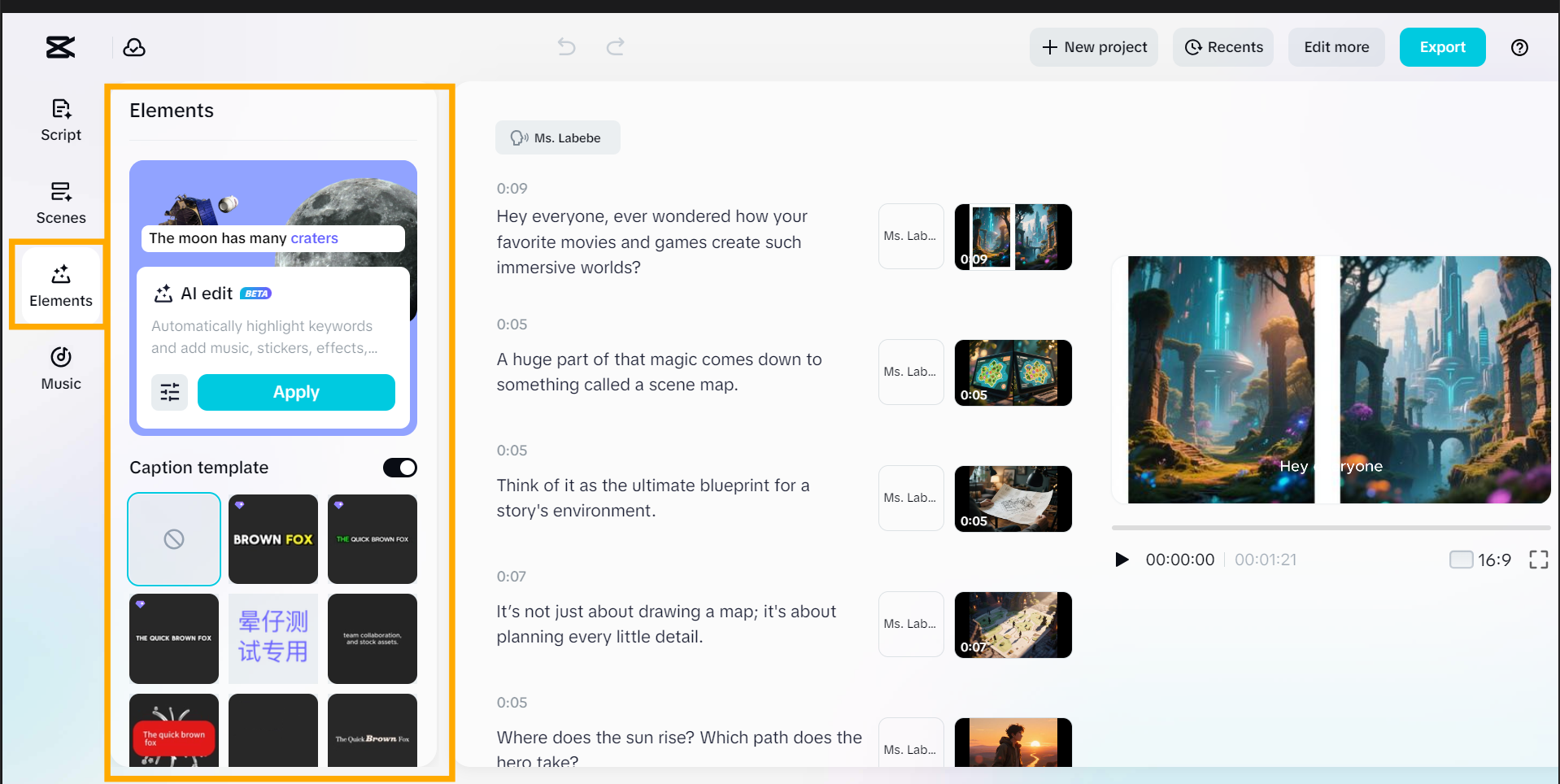Choose the BROWN FOX caption template

[273, 539]
